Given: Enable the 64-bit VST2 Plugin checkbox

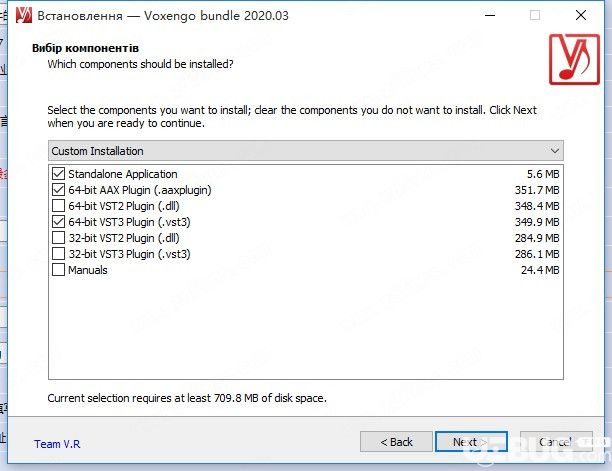Looking at the screenshot, I should pos(58,206).
